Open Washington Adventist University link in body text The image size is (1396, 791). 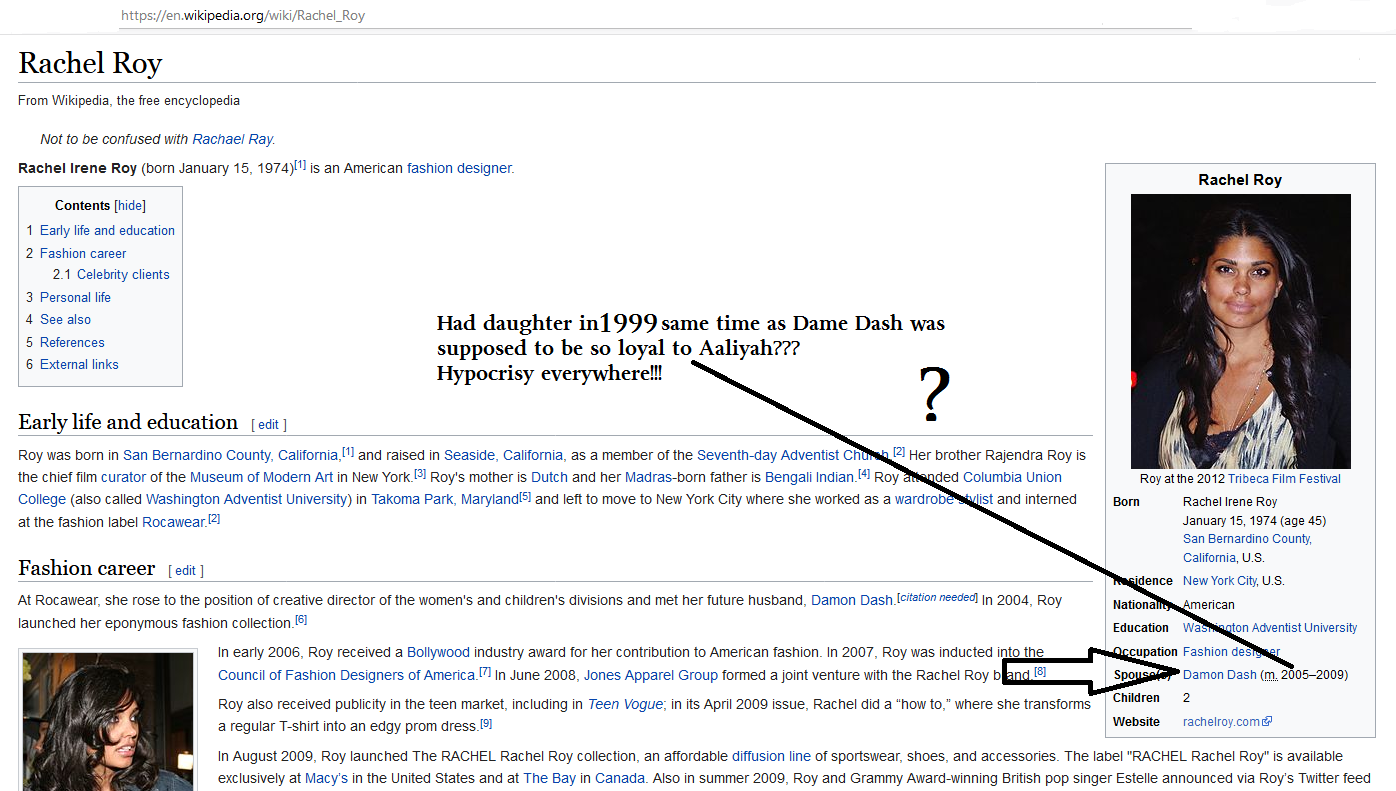(x=246, y=499)
